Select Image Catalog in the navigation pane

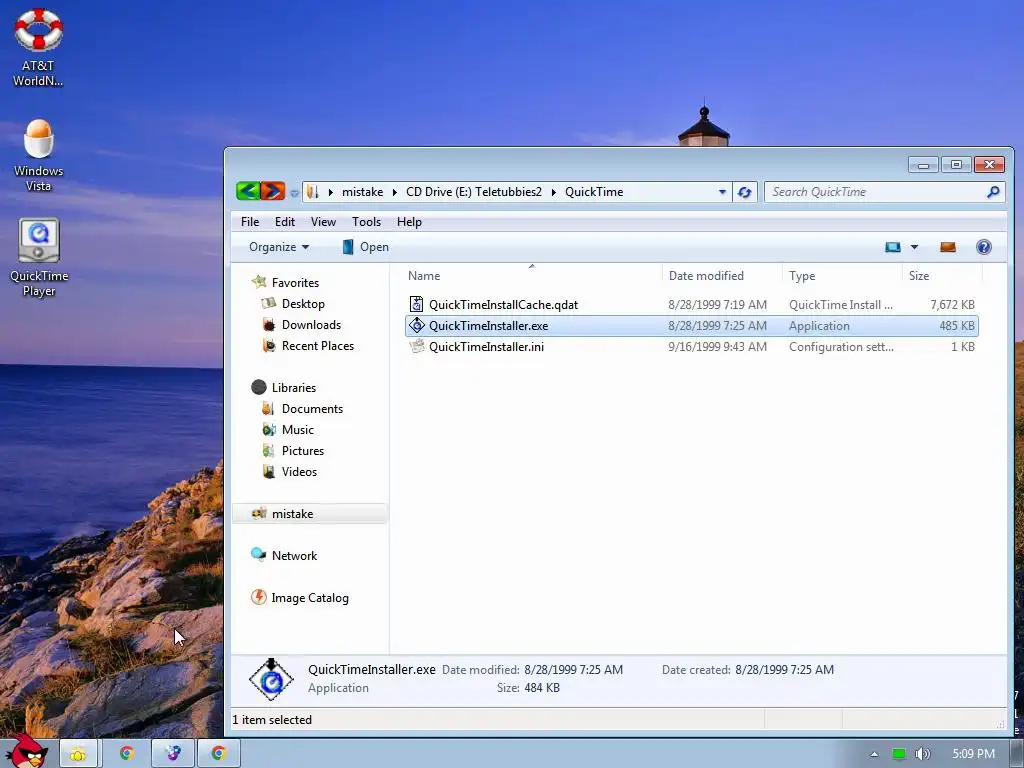(x=310, y=598)
